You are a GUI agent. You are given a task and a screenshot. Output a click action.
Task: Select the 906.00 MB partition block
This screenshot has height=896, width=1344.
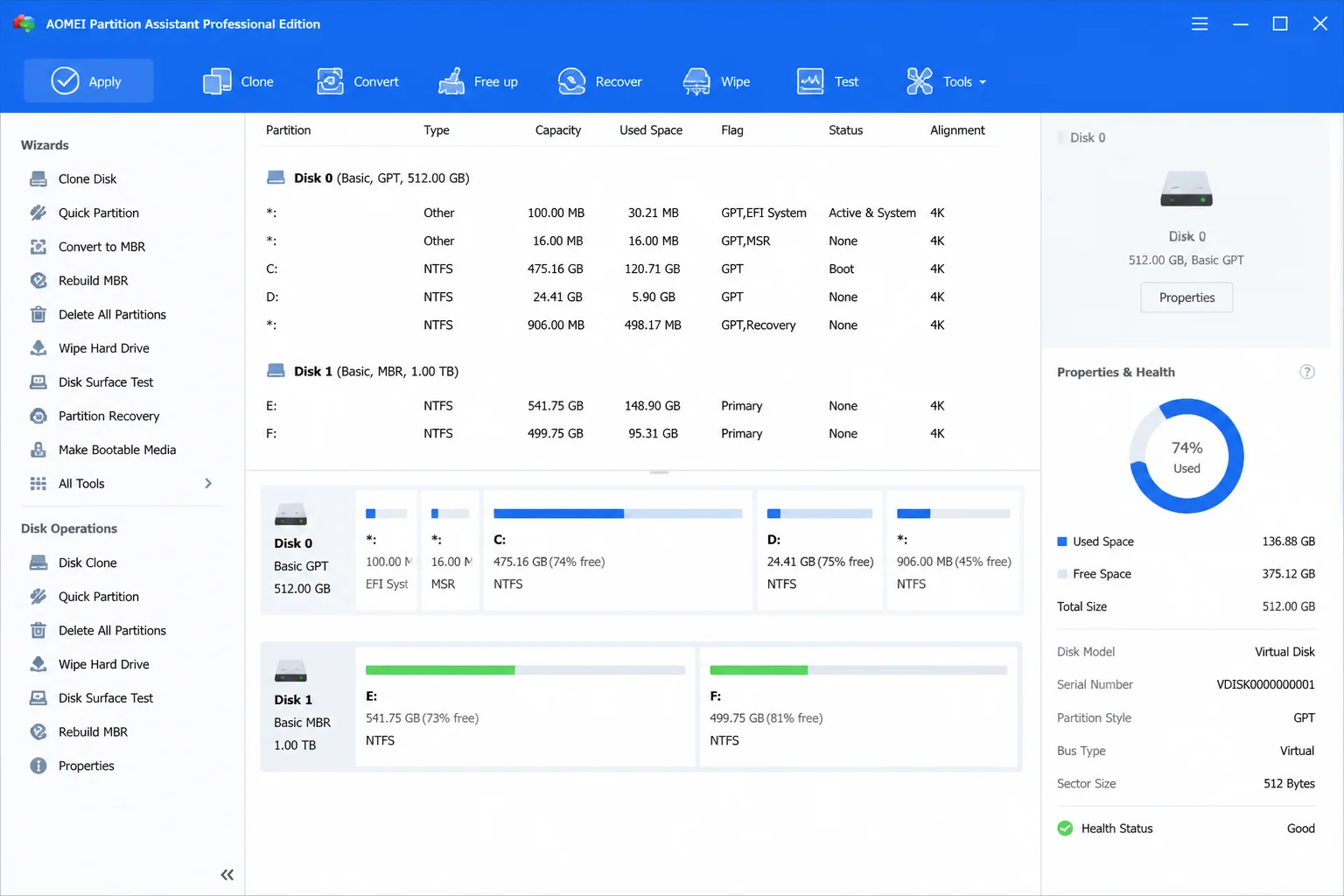pos(954,550)
